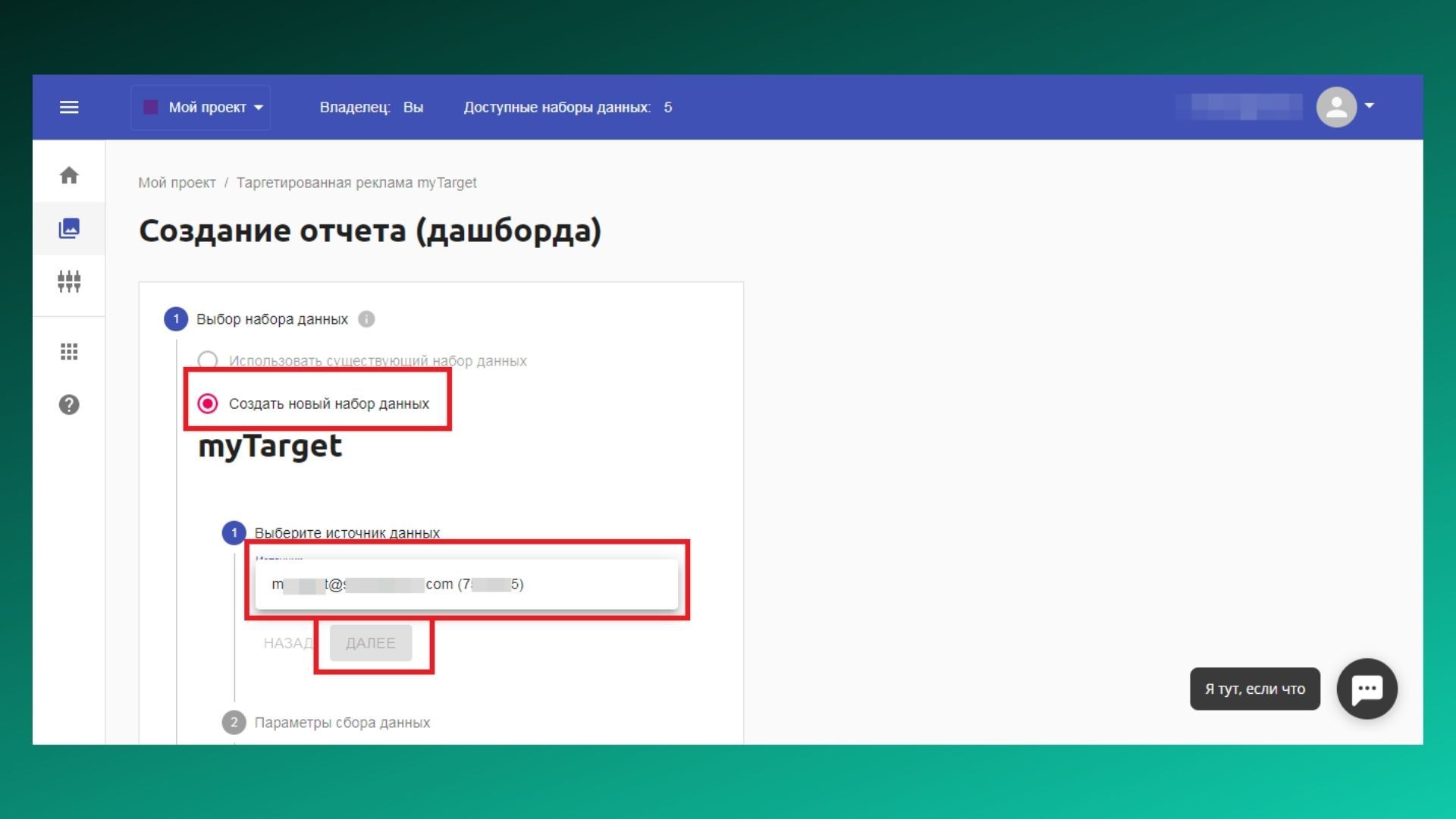Screen dimensions: 1456x819
Task: Click the Создание отчета (дашборда) title
Action: pos(370,231)
